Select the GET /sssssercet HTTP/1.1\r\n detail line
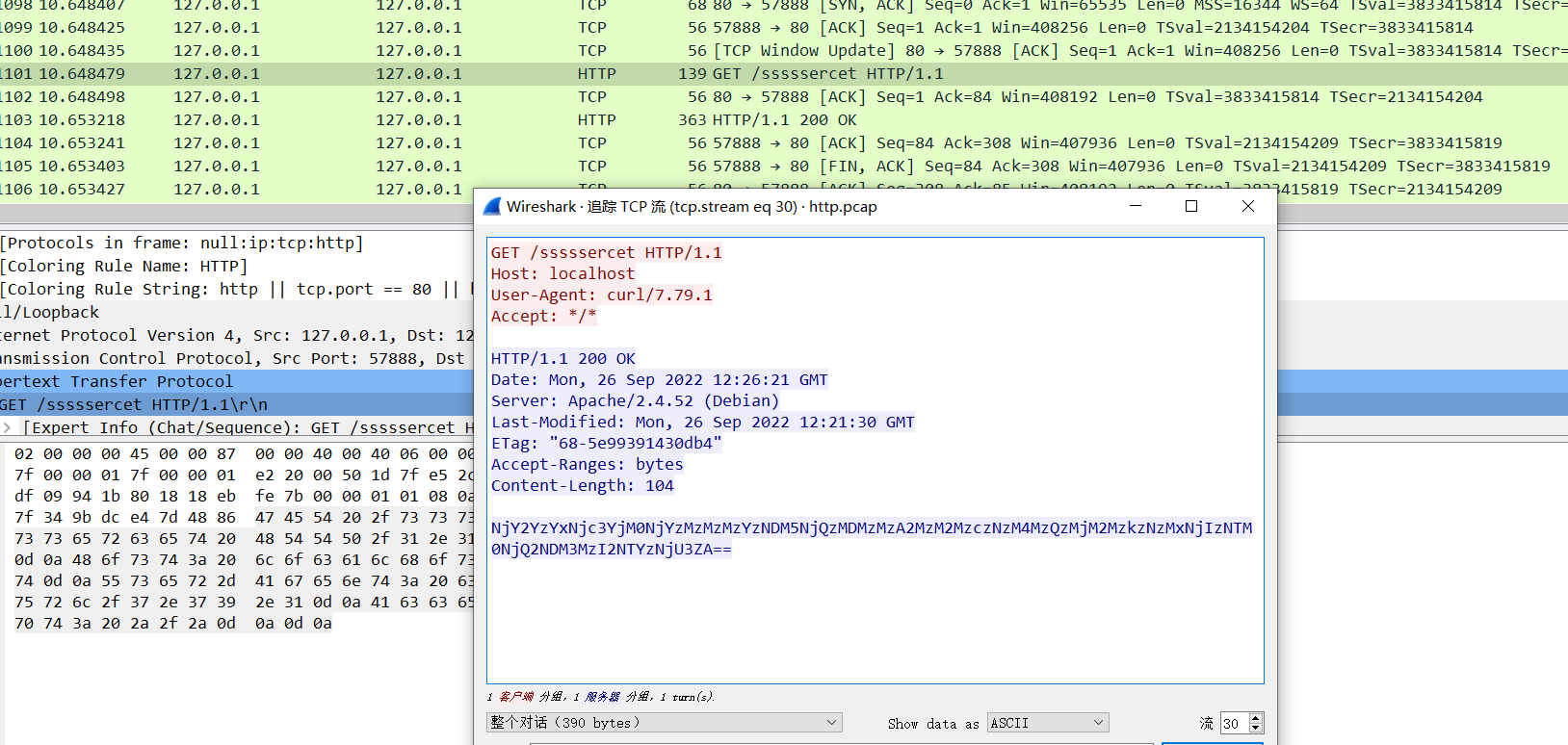1568x745 pixels. tap(135, 405)
